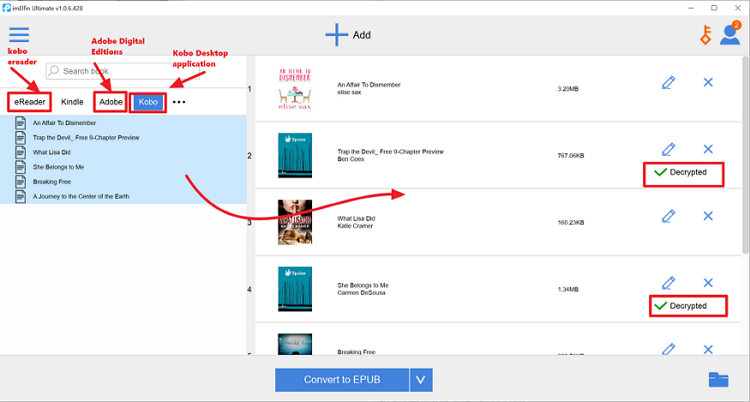Select Trap the Devil_ Free 9-Chapter Preview in sidebar
This screenshot has width=750, height=402.
[86, 138]
